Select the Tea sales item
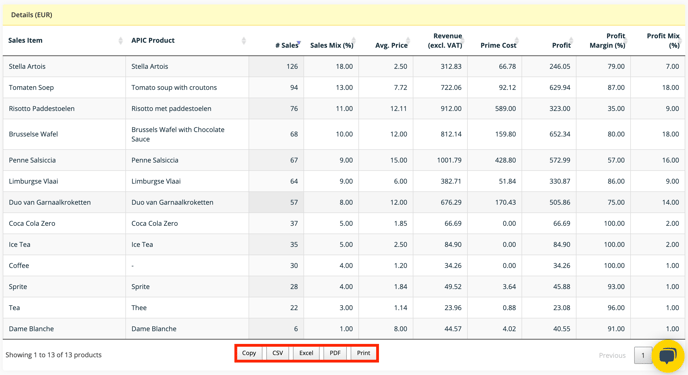Screen dimensions: 688x375 click(14, 308)
